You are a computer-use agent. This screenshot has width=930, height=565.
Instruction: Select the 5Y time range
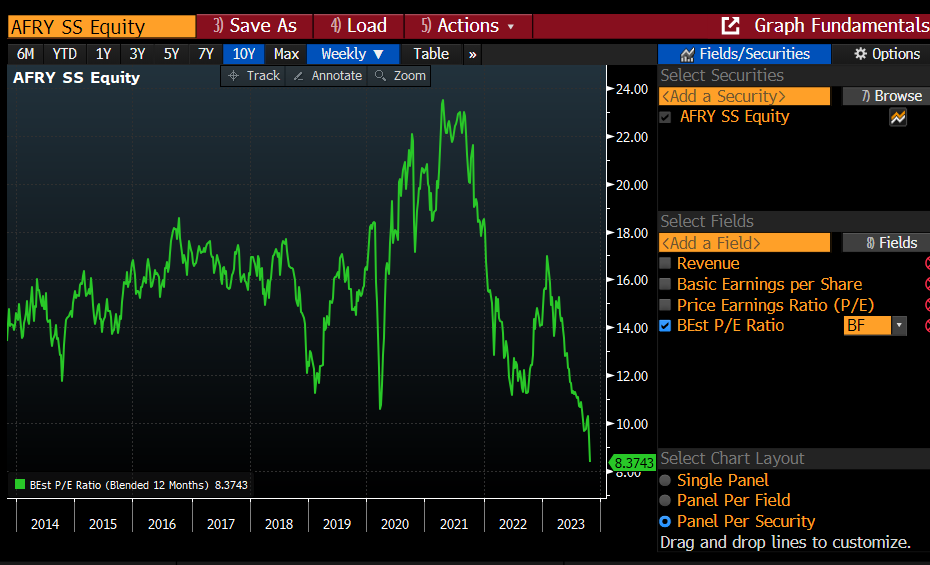click(171, 54)
